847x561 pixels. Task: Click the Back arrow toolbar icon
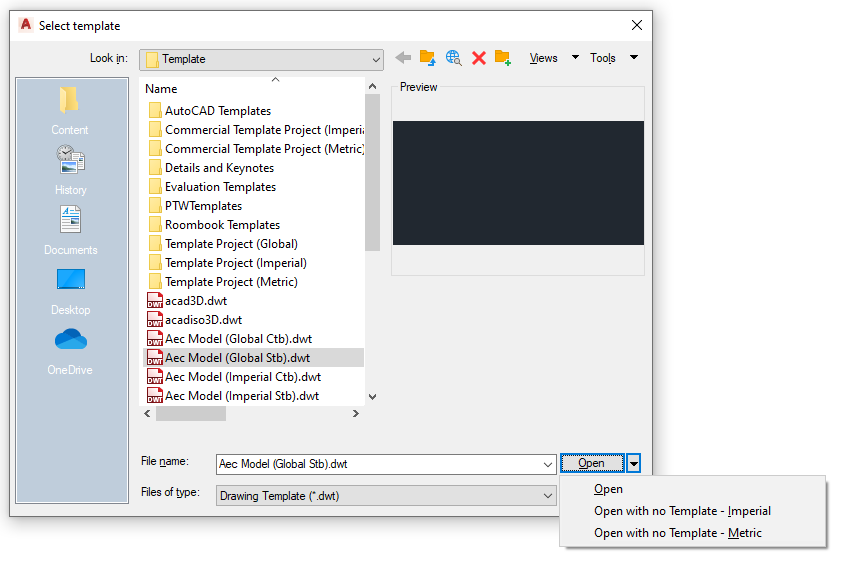pyautogui.click(x=403, y=58)
